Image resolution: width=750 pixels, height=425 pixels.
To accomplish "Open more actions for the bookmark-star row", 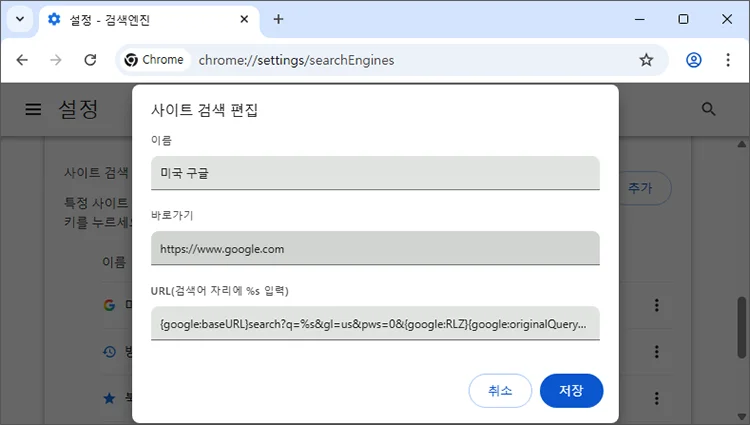I will coord(657,398).
